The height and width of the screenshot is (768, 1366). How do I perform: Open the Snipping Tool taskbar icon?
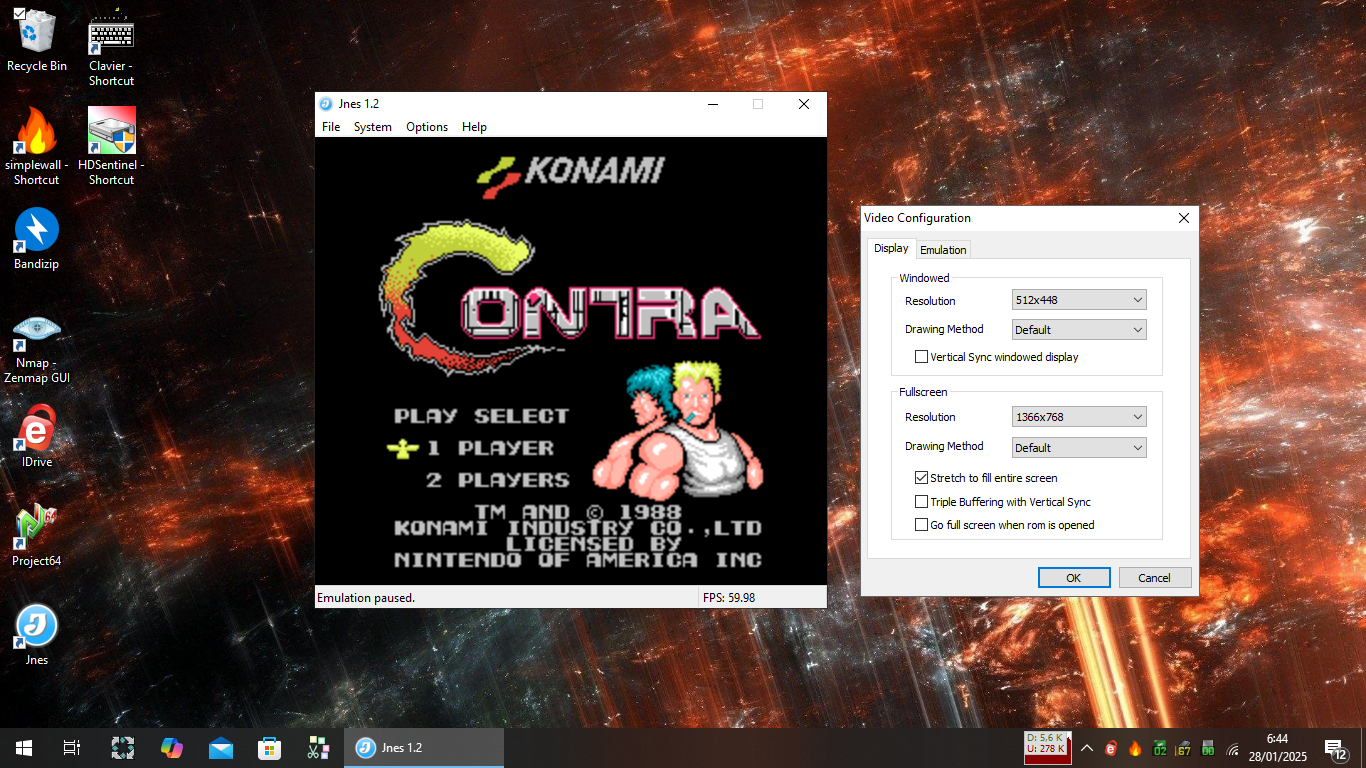[318, 748]
